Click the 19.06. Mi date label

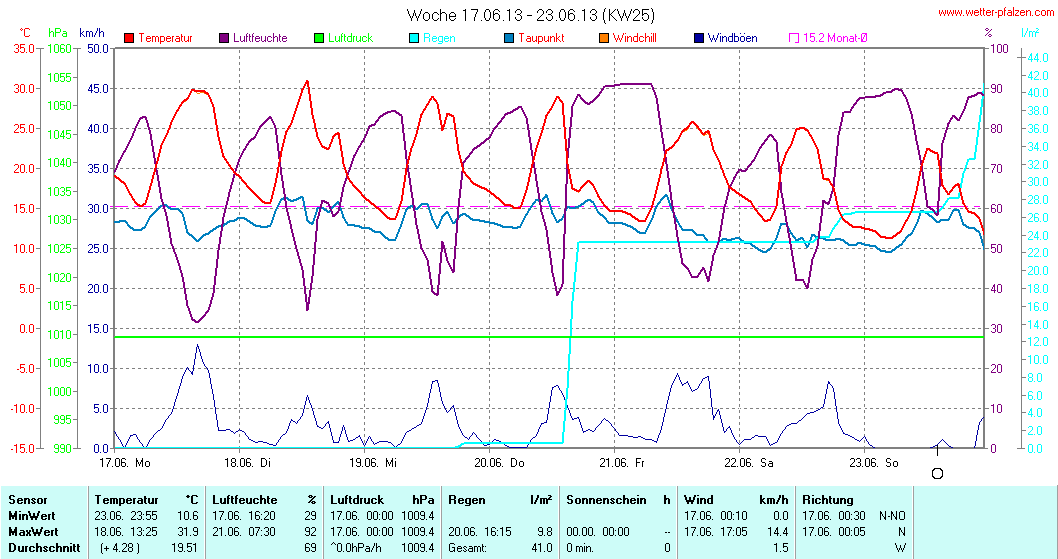pyautogui.click(x=373, y=463)
